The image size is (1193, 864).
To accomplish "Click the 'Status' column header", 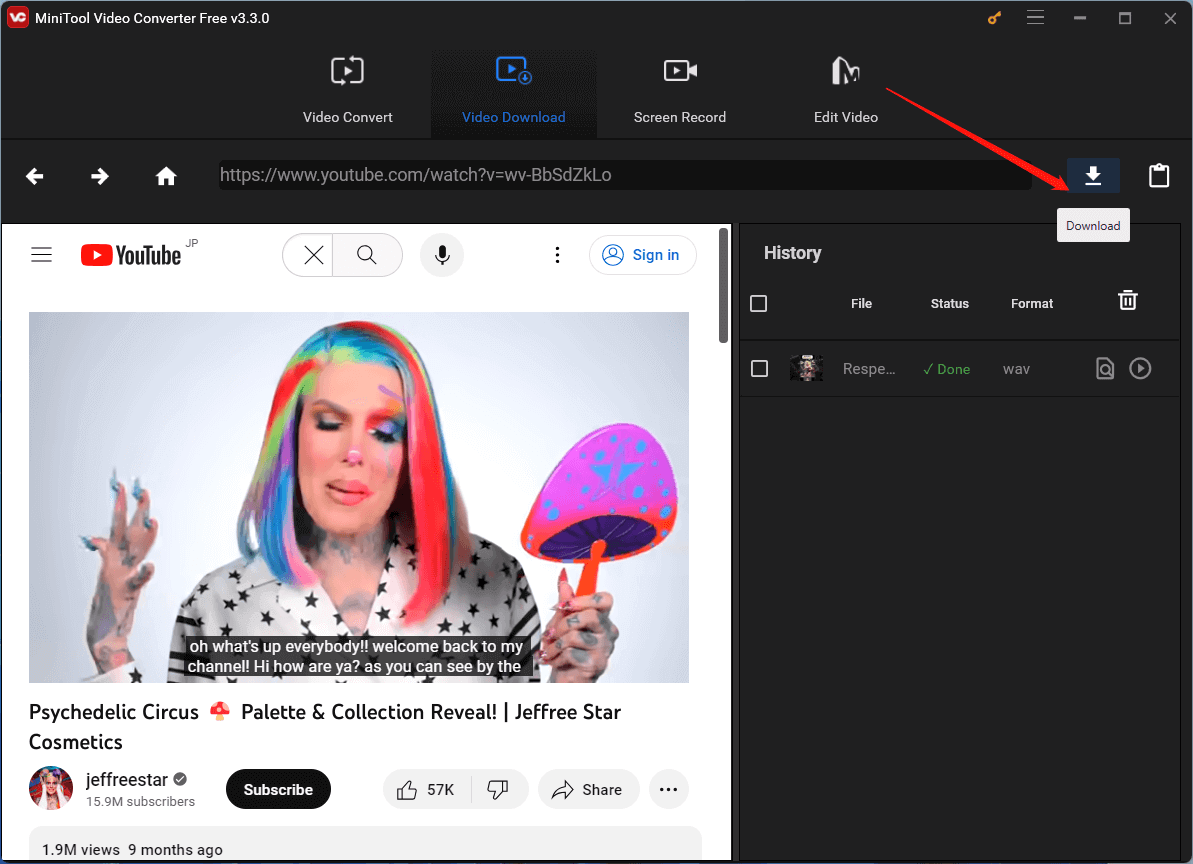I will point(950,303).
